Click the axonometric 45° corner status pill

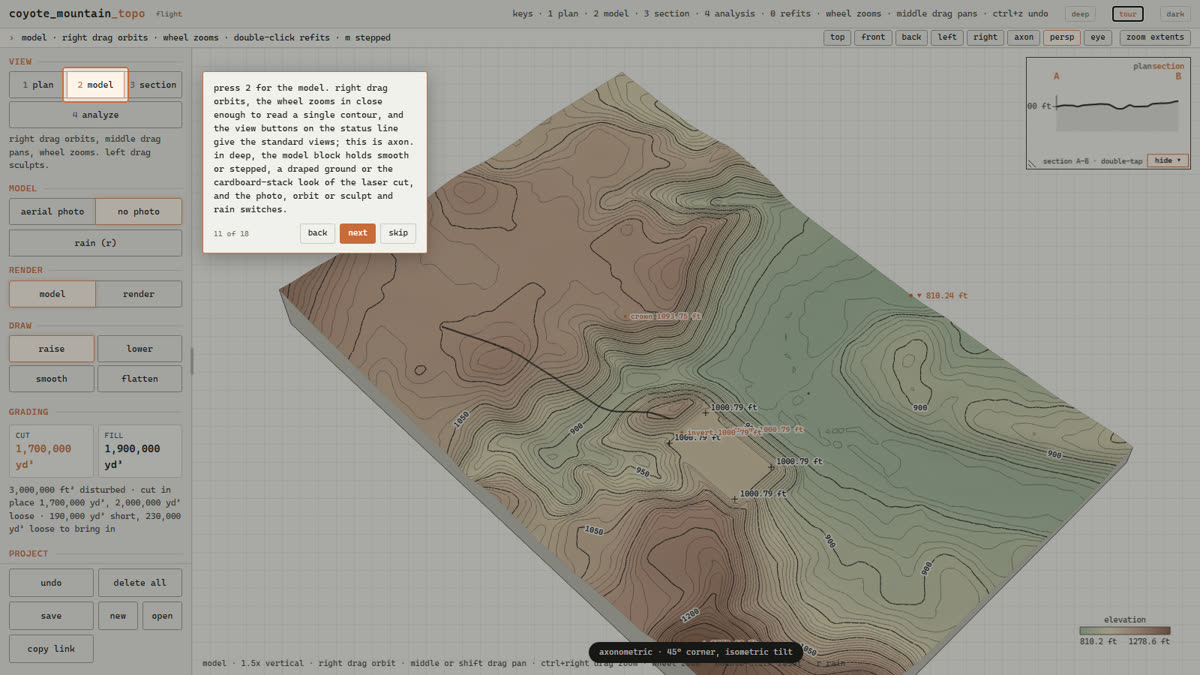click(x=695, y=652)
